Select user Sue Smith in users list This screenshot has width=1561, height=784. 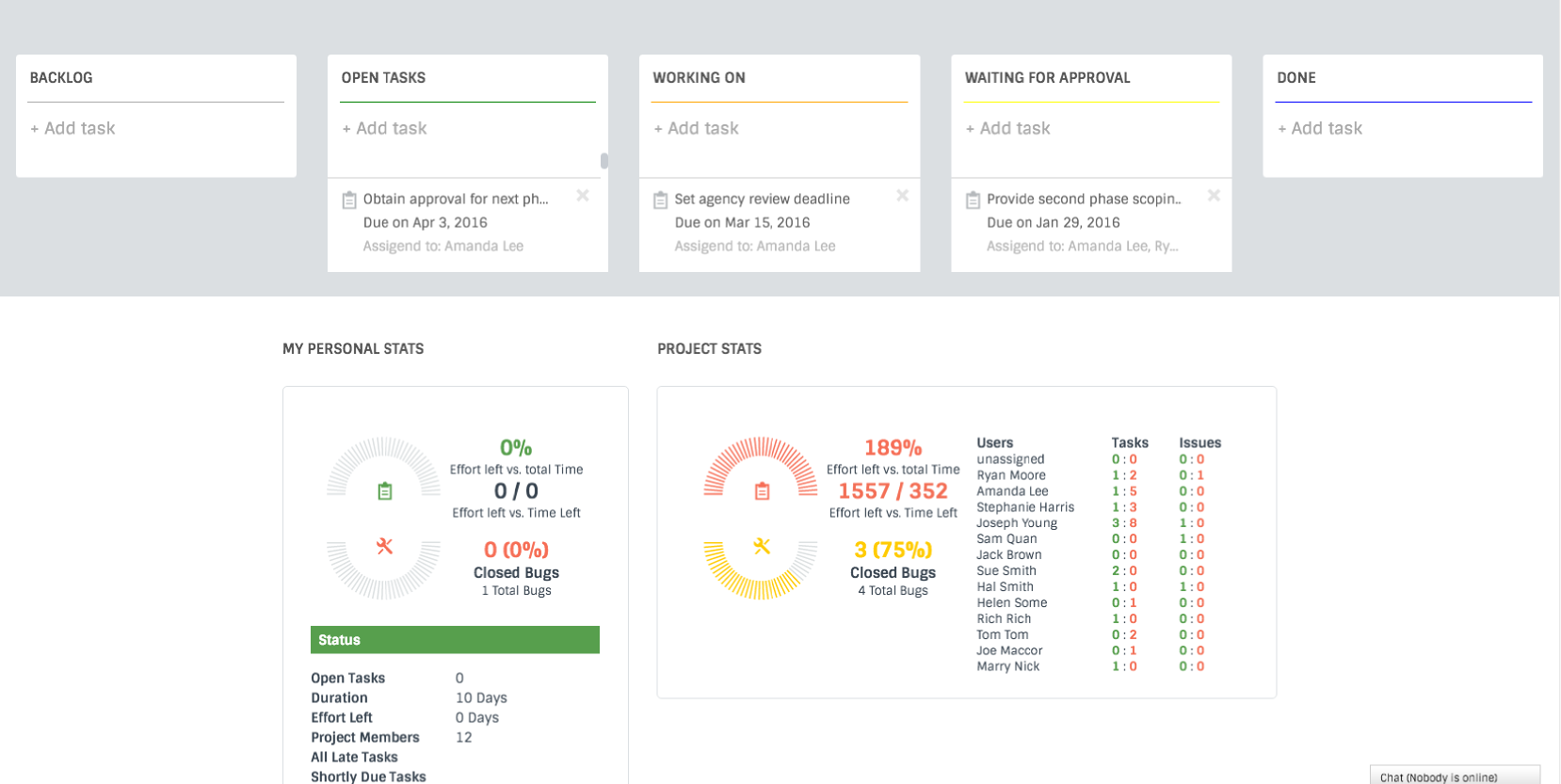(1006, 571)
